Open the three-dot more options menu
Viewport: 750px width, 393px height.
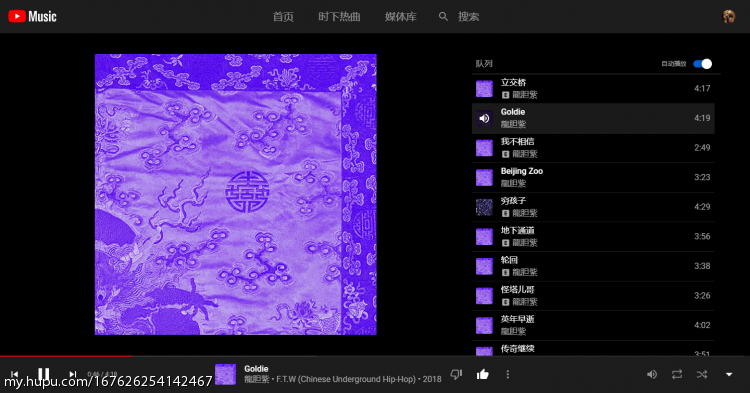point(507,374)
